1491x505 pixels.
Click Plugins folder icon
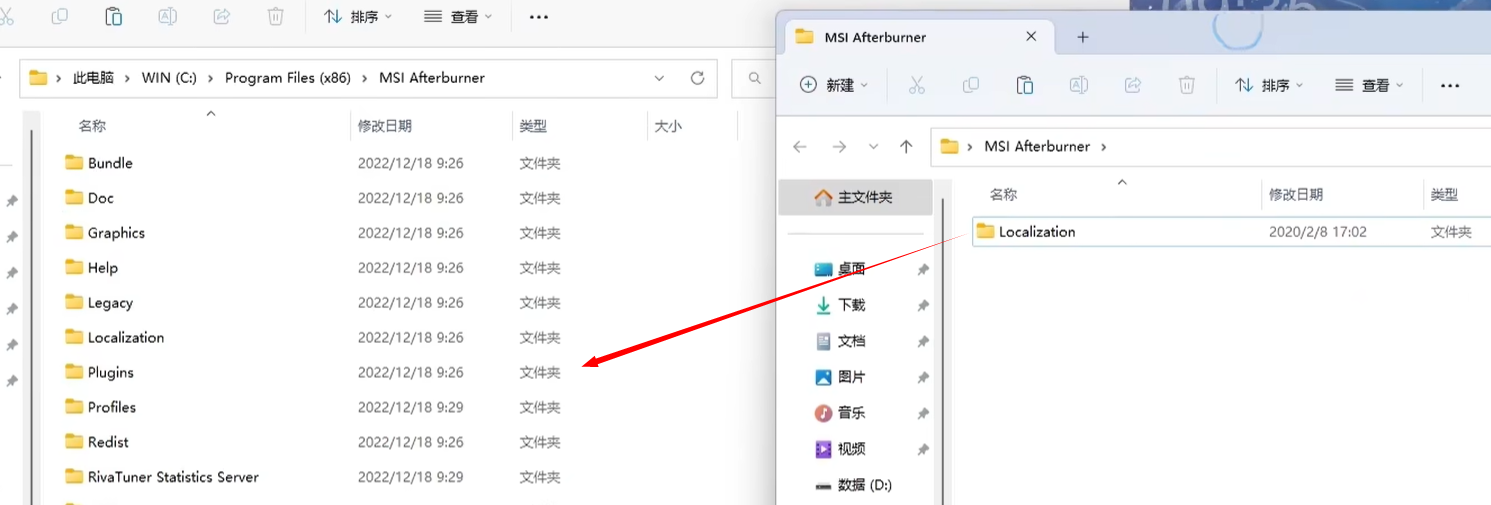[74, 371]
